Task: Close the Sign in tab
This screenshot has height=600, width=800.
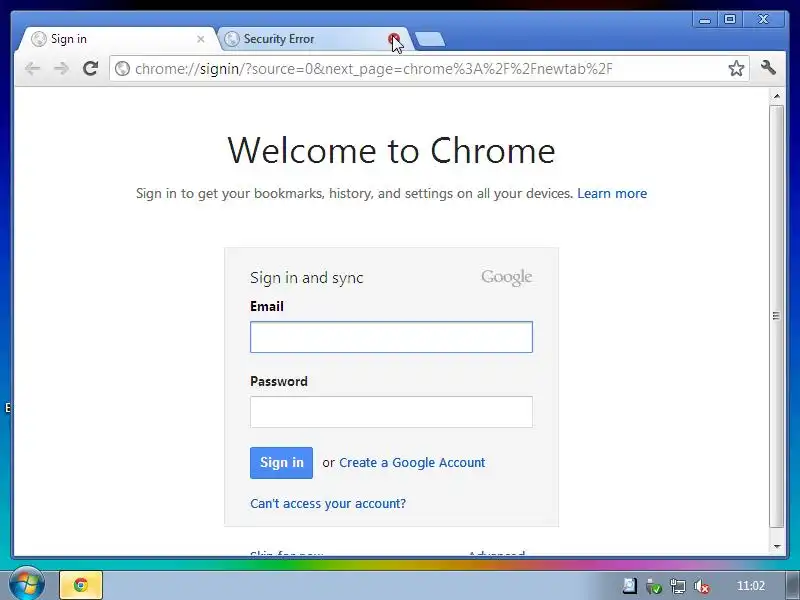Action: [201, 39]
